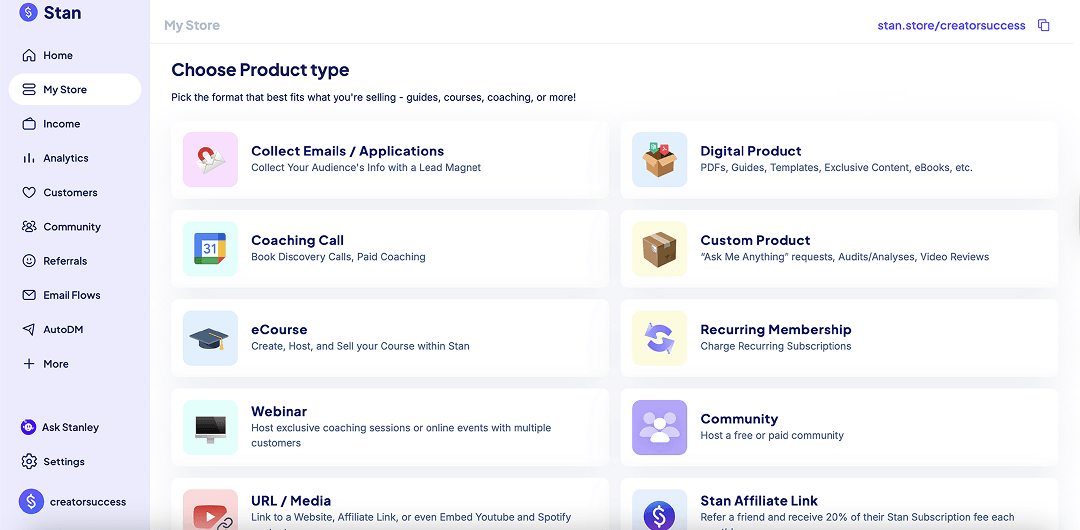Click the creatorsuccess account name

coord(88,502)
